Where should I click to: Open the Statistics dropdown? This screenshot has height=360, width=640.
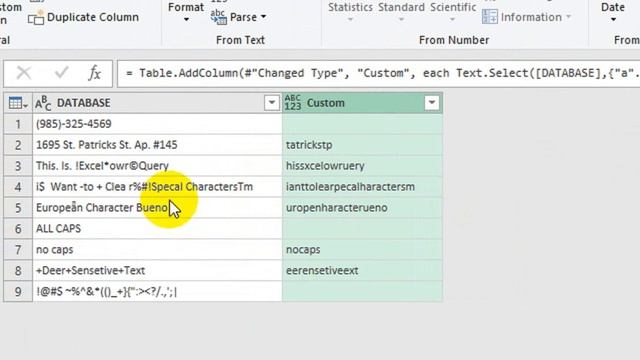350,11
